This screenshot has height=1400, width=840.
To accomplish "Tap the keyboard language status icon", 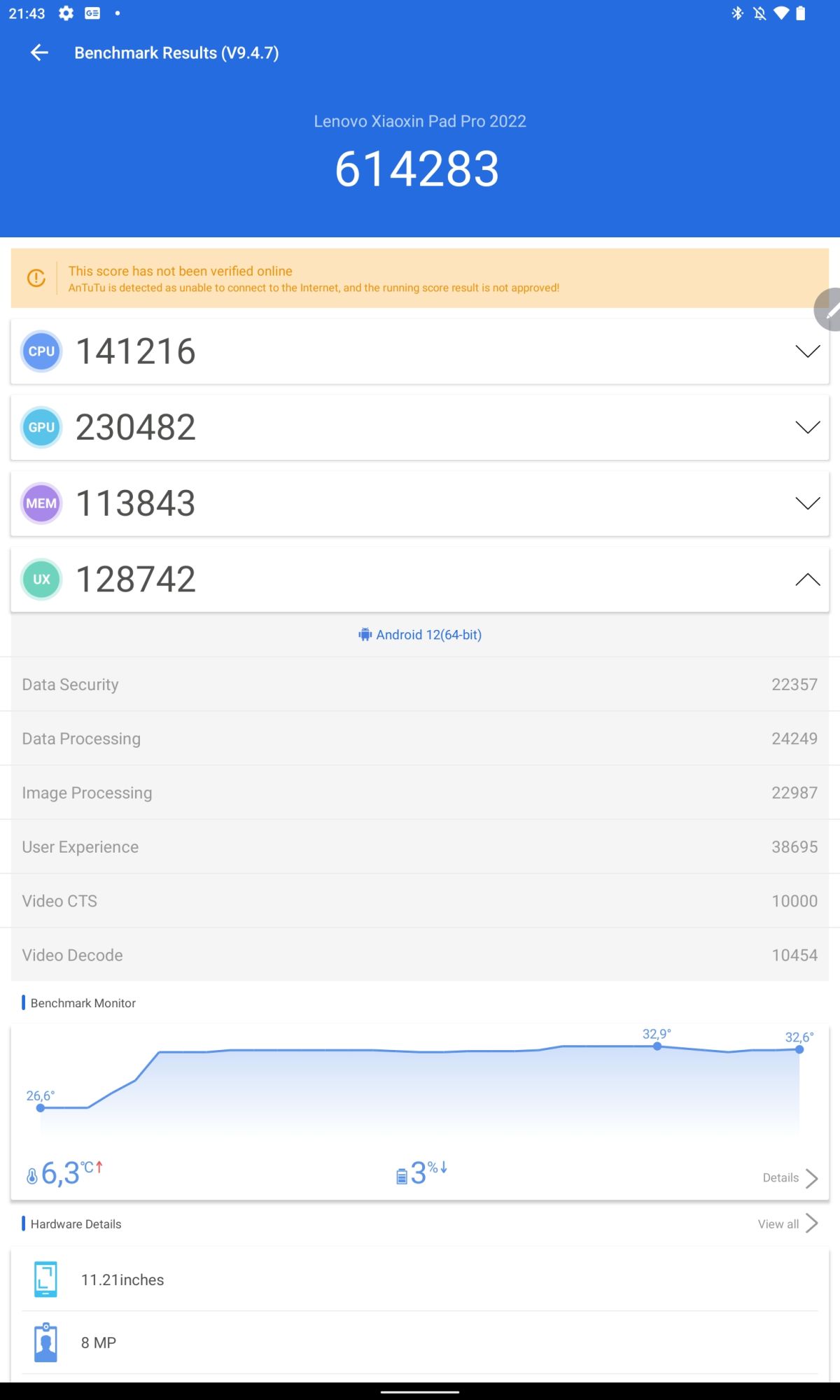I will click(x=92, y=13).
